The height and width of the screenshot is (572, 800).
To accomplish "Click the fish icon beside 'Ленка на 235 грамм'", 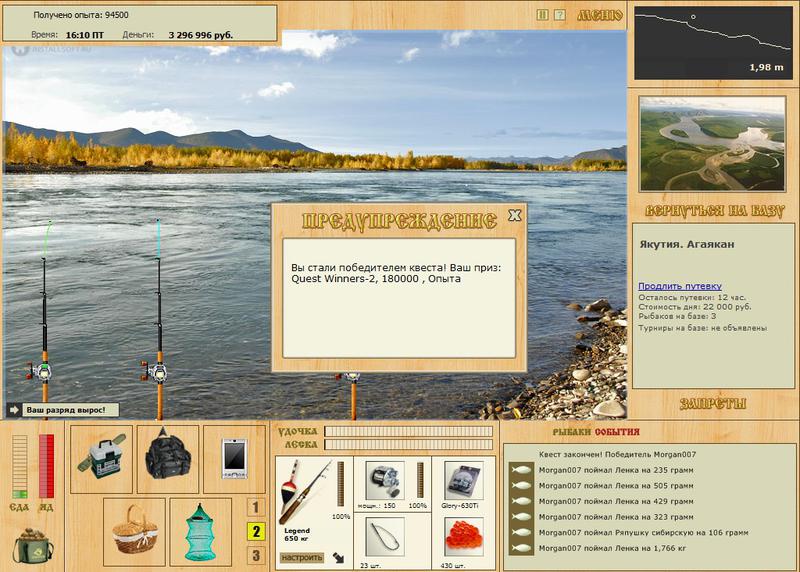I will pyautogui.click(x=522, y=470).
